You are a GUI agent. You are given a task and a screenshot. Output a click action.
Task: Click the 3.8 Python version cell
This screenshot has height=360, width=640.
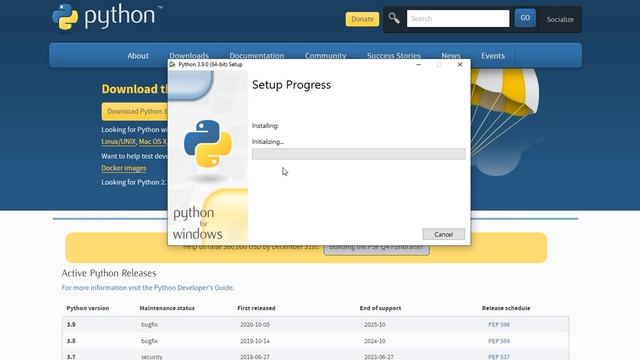[x=71, y=341]
